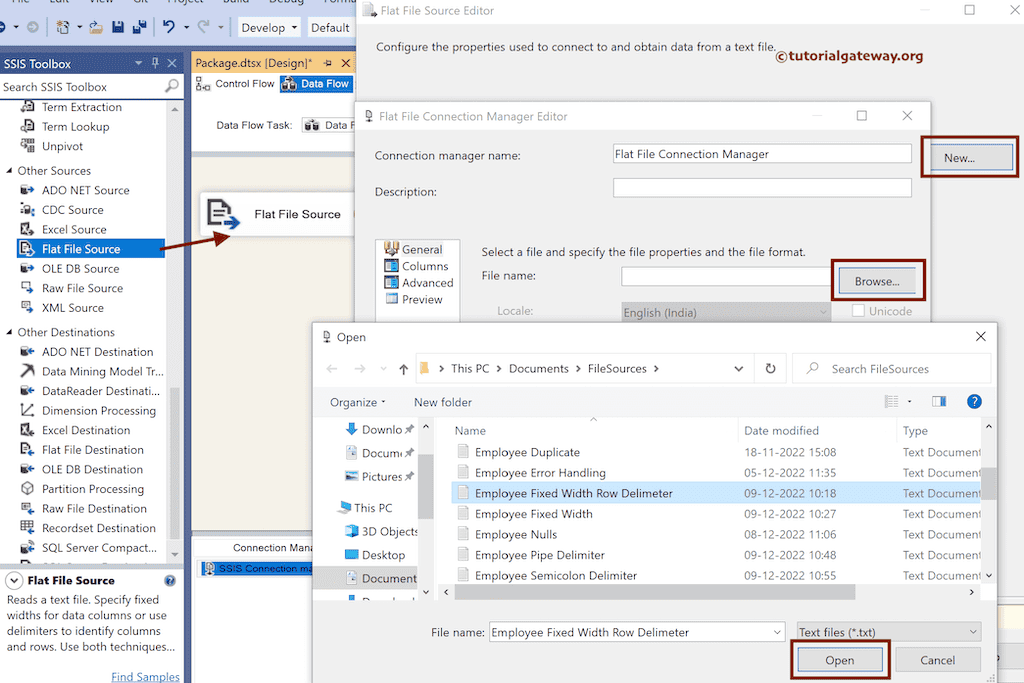Open the Text files (*.txt) type dropdown
Image resolution: width=1024 pixels, height=683 pixels.
(x=886, y=632)
